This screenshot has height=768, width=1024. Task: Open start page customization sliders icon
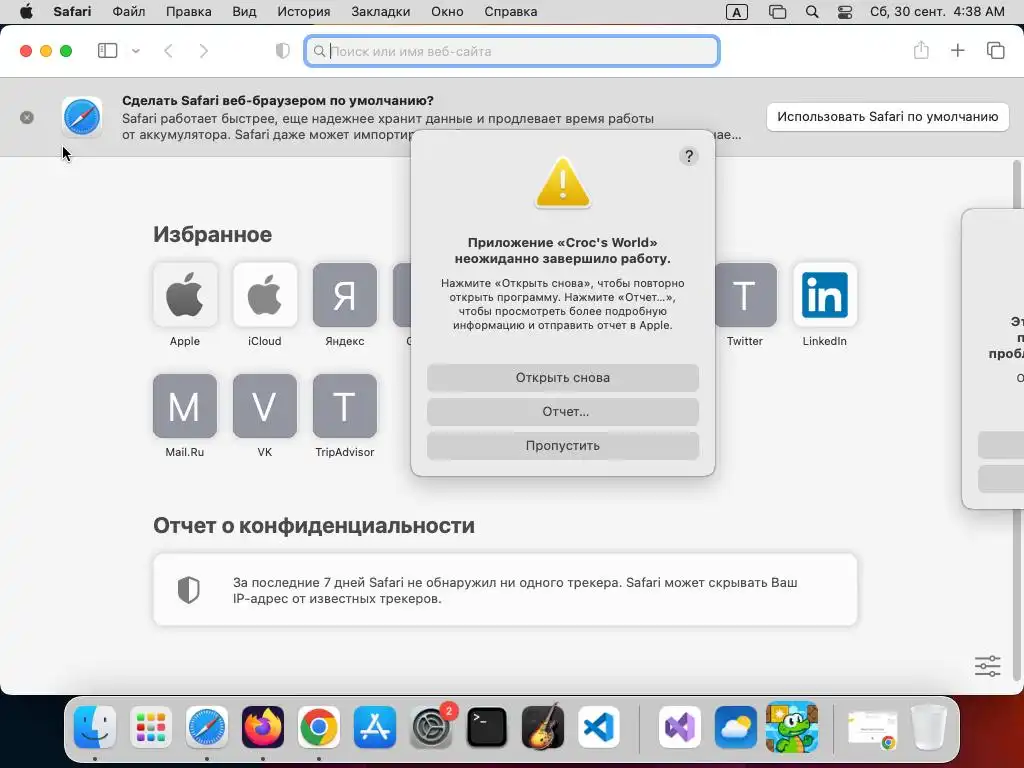click(x=987, y=665)
